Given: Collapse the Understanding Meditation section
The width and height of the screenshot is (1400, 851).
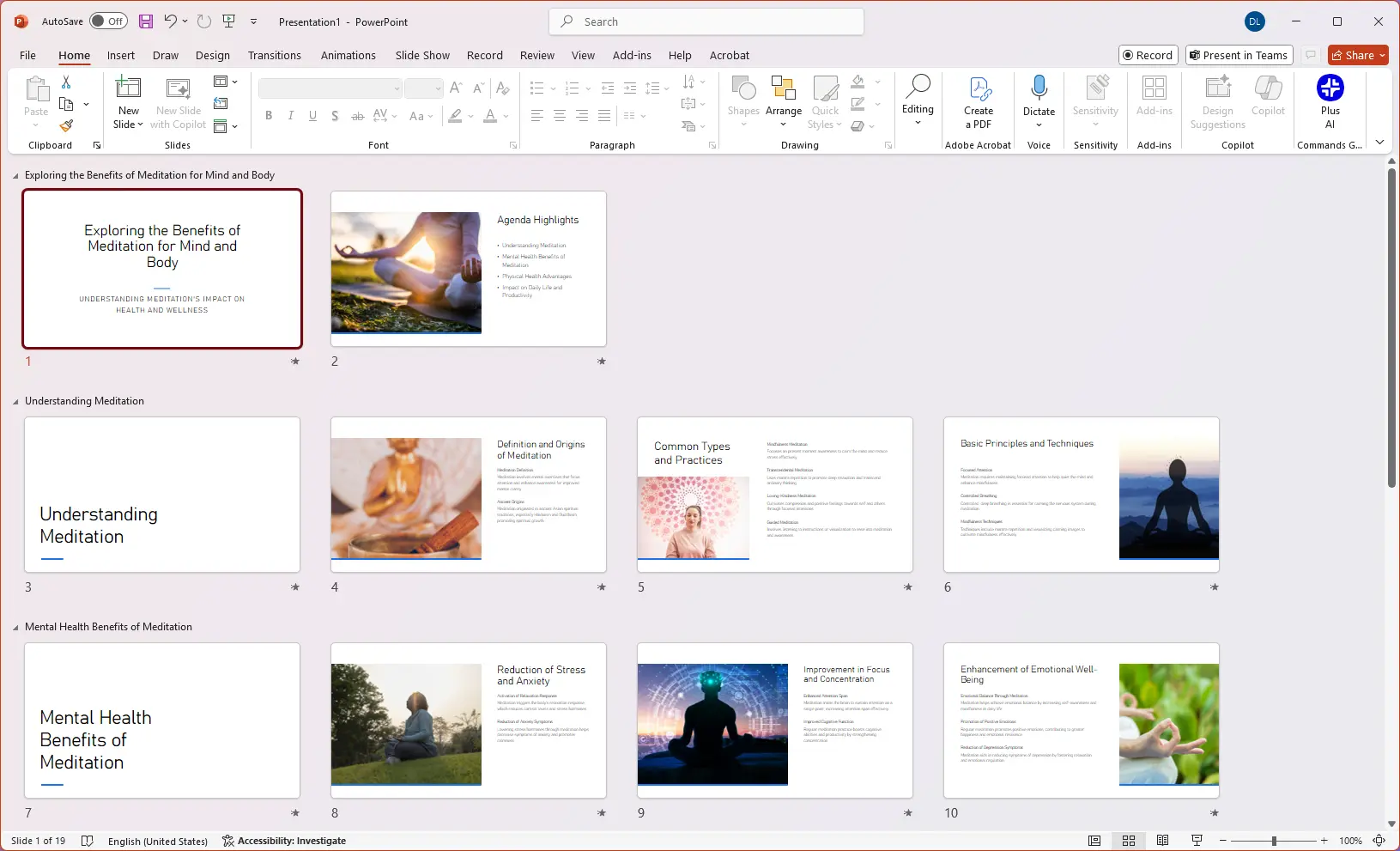Looking at the screenshot, I should pyautogui.click(x=15, y=401).
